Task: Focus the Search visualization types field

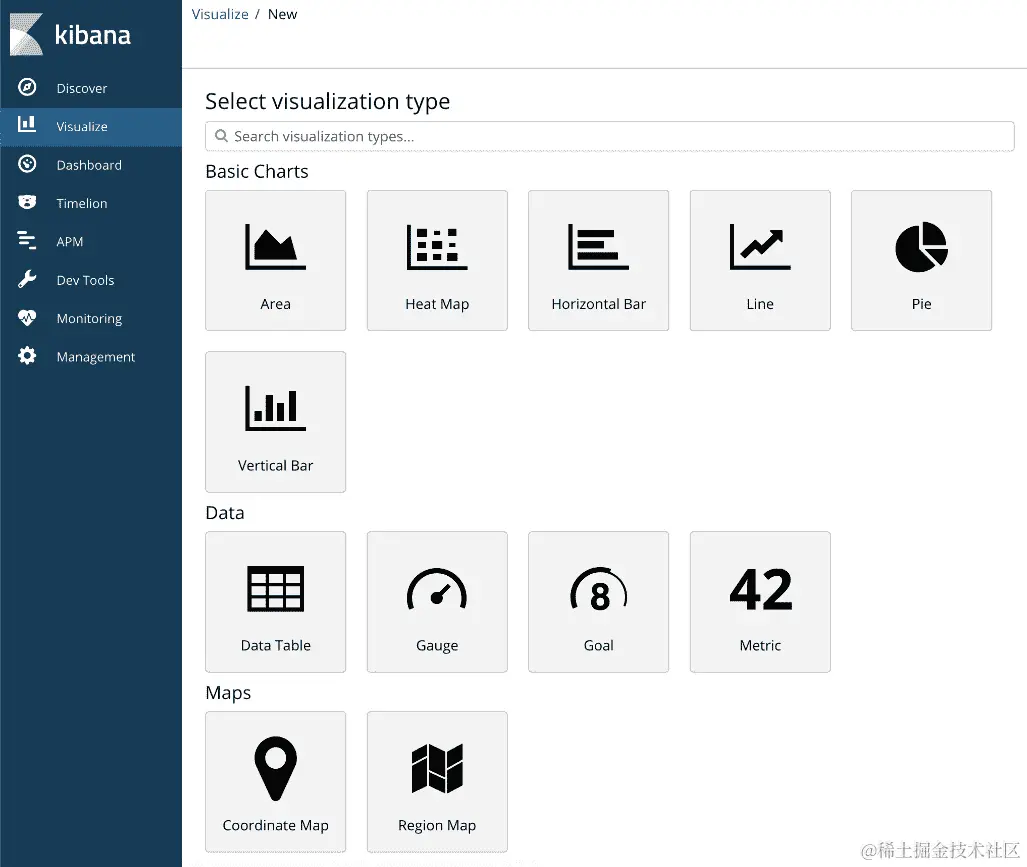Action: pyautogui.click(x=610, y=136)
